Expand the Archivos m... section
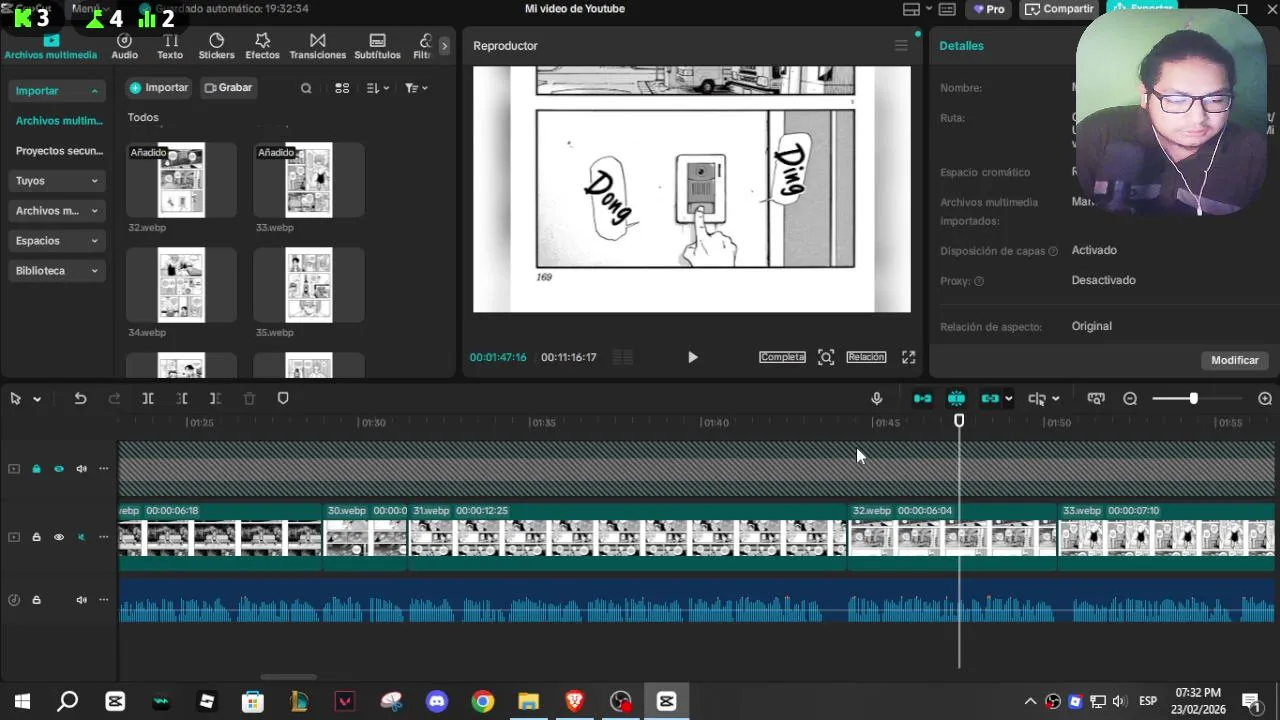 58,211
